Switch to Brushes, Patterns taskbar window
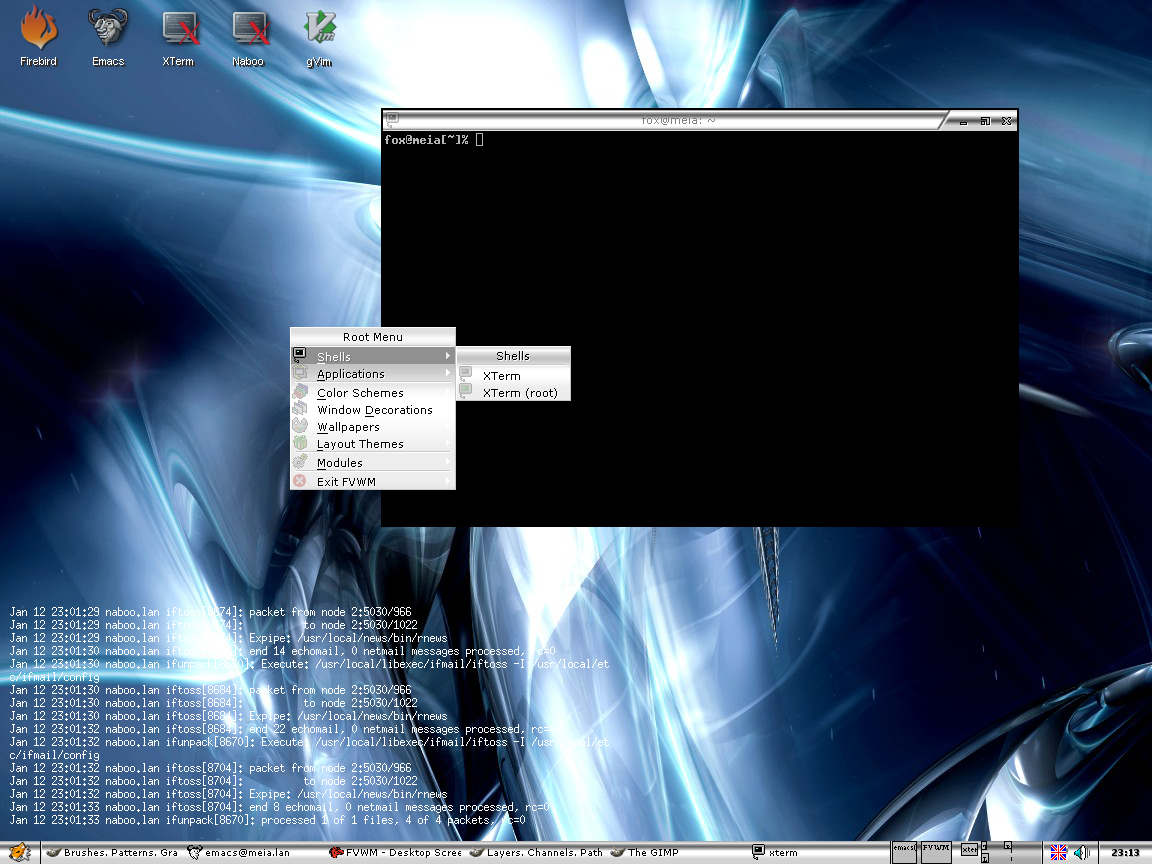Viewport: 1152px width, 864px height. click(x=112, y=852)
